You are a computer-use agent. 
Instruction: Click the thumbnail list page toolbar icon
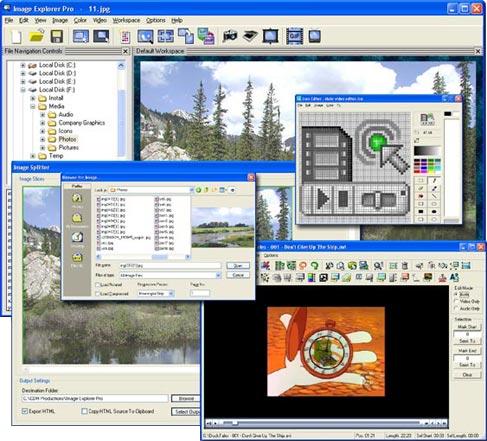coord(125,37)
